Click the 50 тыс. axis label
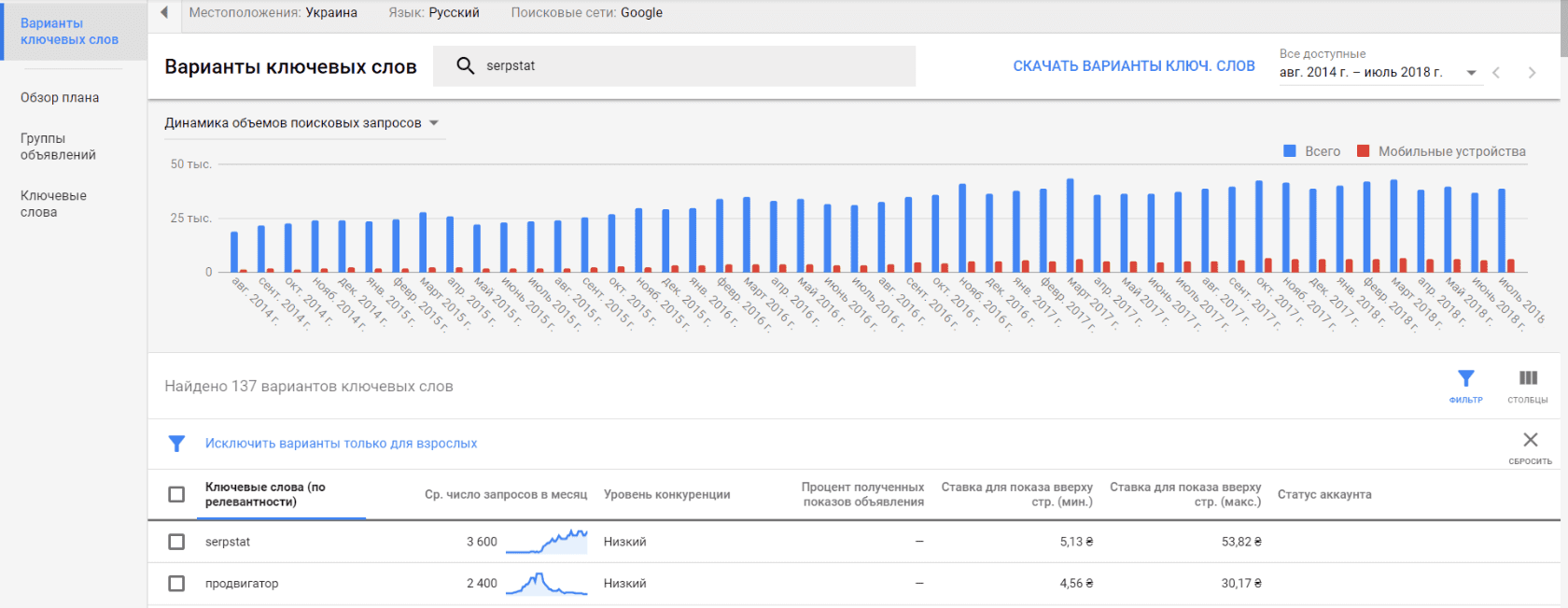The width and height of the screenshot is (1568, 608). (191, 164)
